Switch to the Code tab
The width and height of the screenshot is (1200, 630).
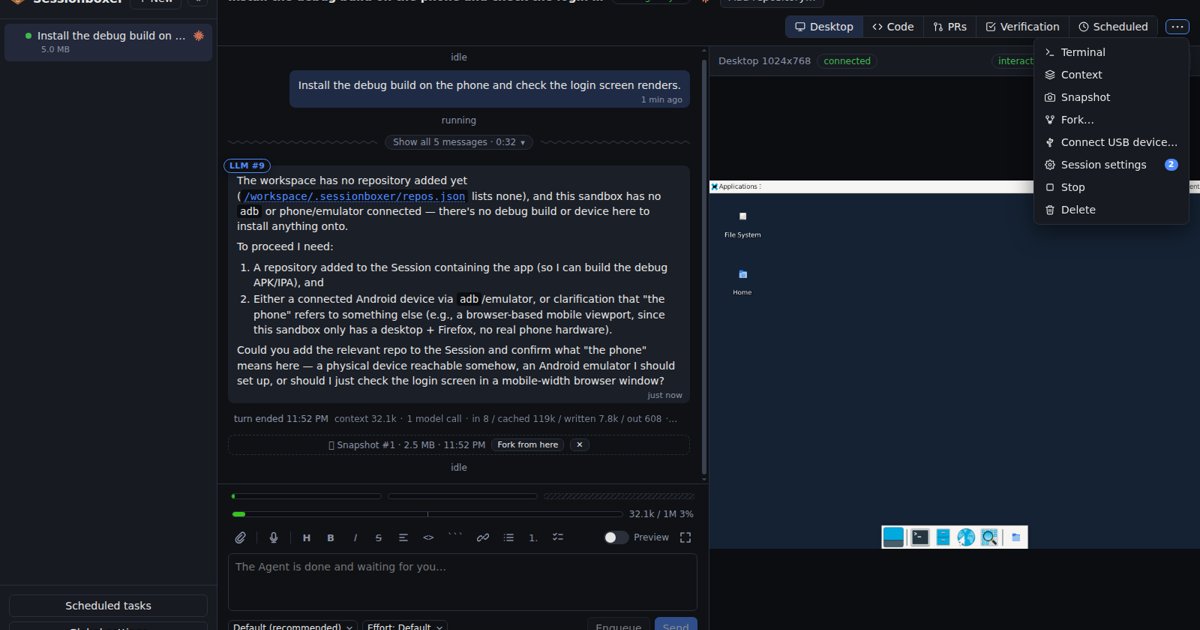(893, 27)
